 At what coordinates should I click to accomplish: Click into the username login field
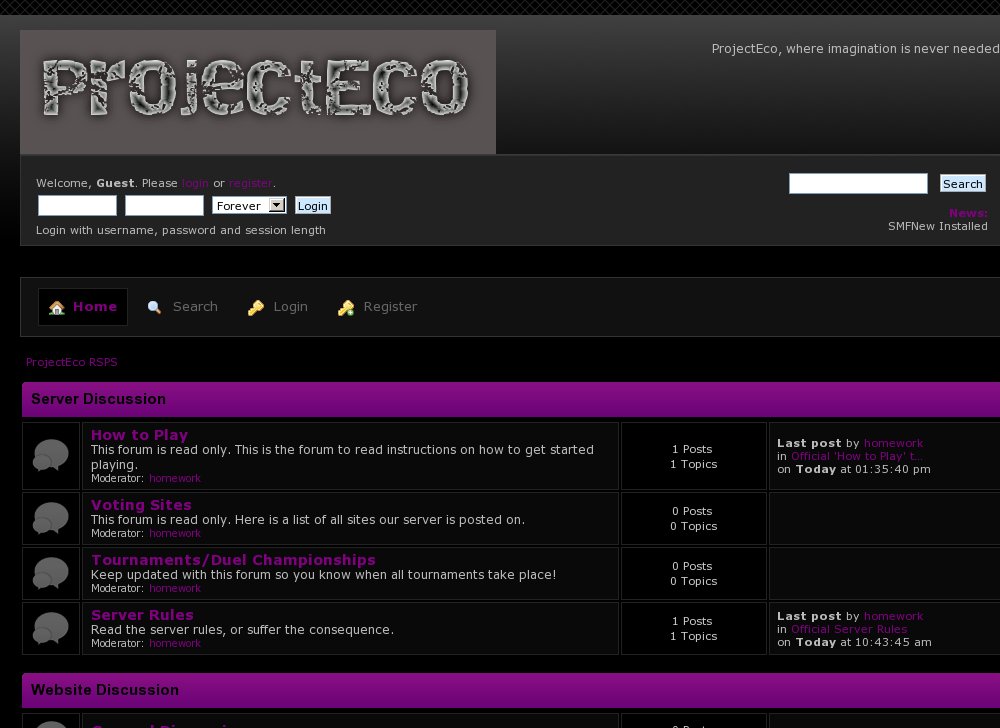click(77, 205)
